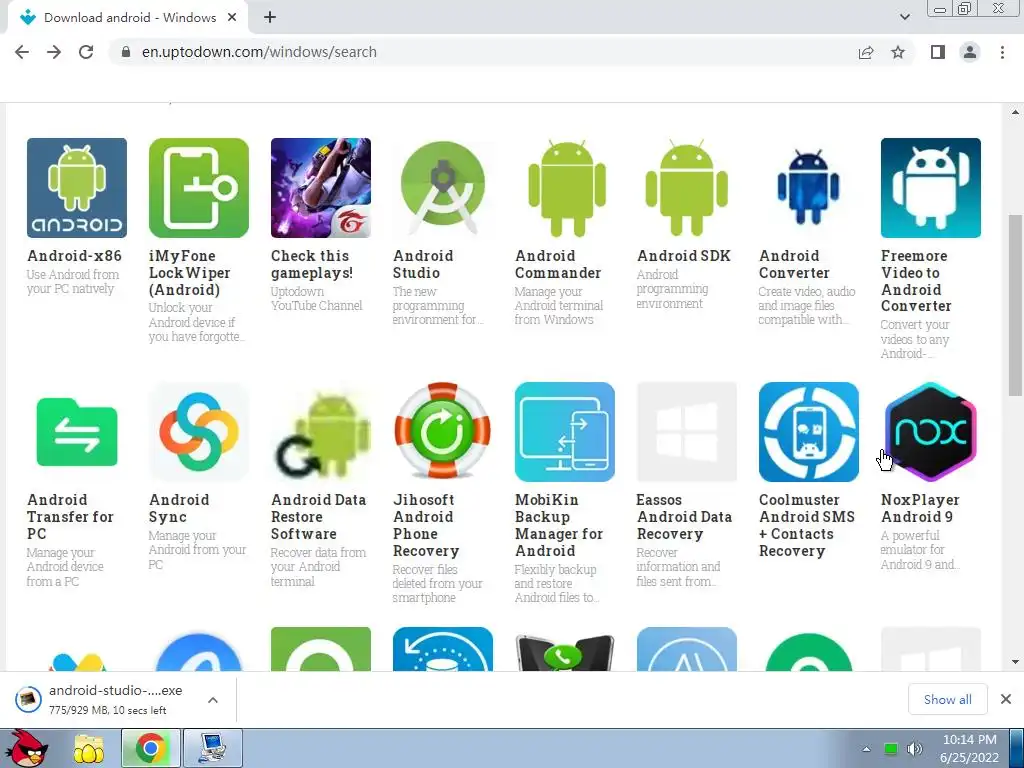Click the Android SDK title link
This screenshot has width=1024, height=768.
684,256
